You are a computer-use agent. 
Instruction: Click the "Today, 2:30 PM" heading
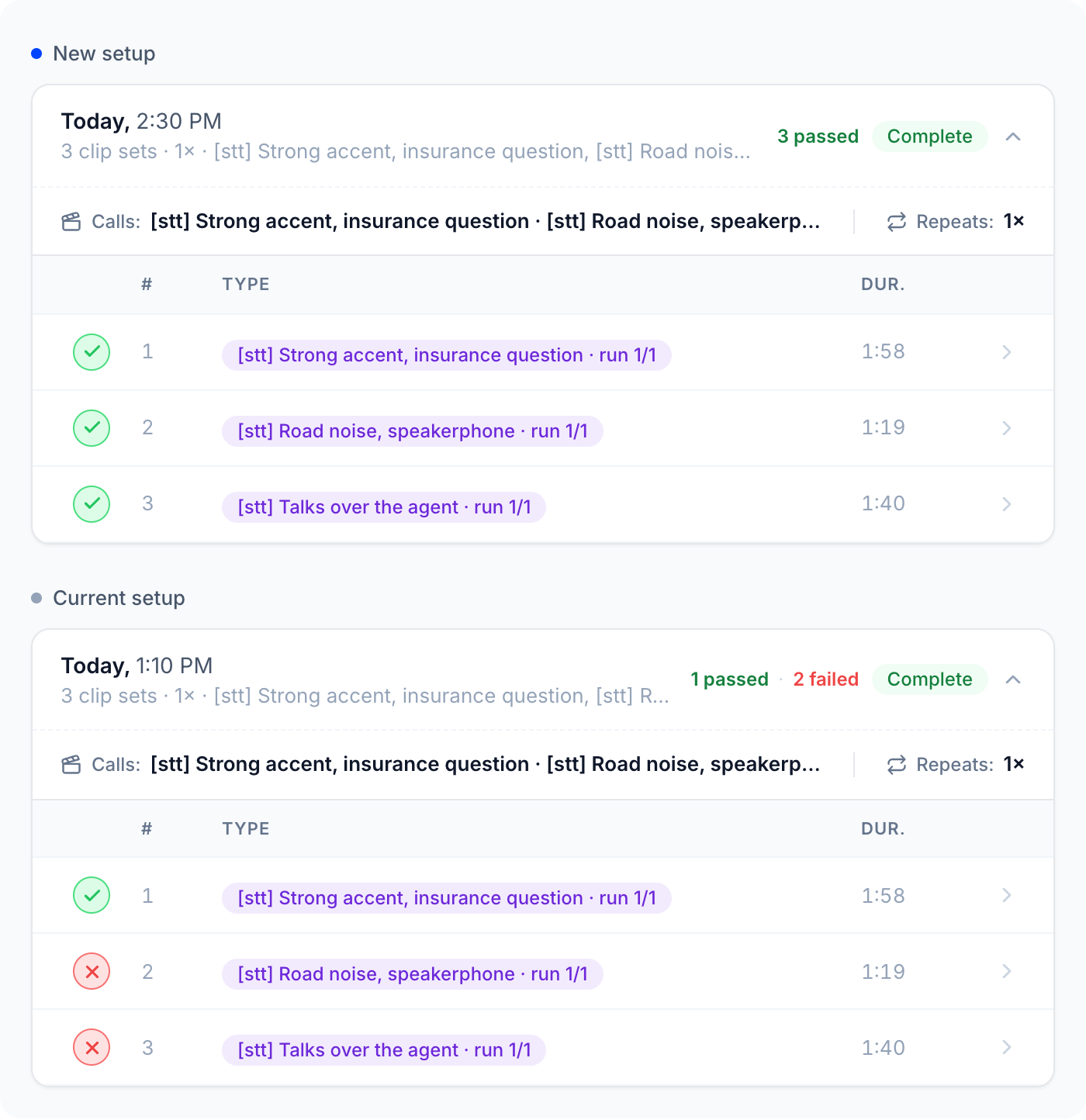pos(141,121)
